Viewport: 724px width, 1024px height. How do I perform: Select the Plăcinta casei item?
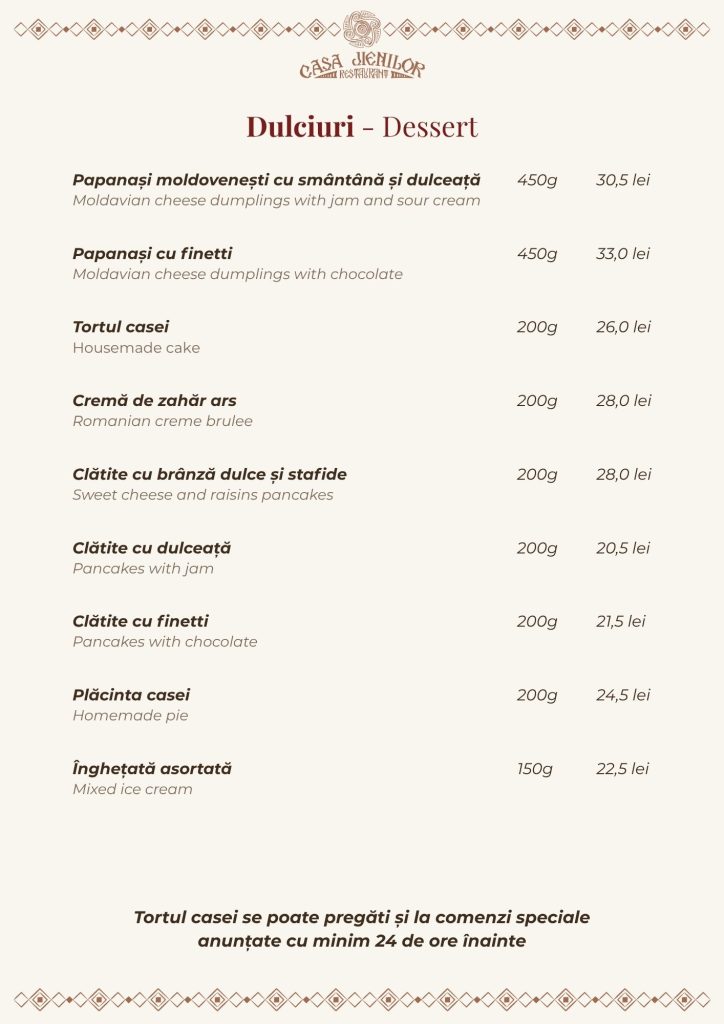point(131,695)
